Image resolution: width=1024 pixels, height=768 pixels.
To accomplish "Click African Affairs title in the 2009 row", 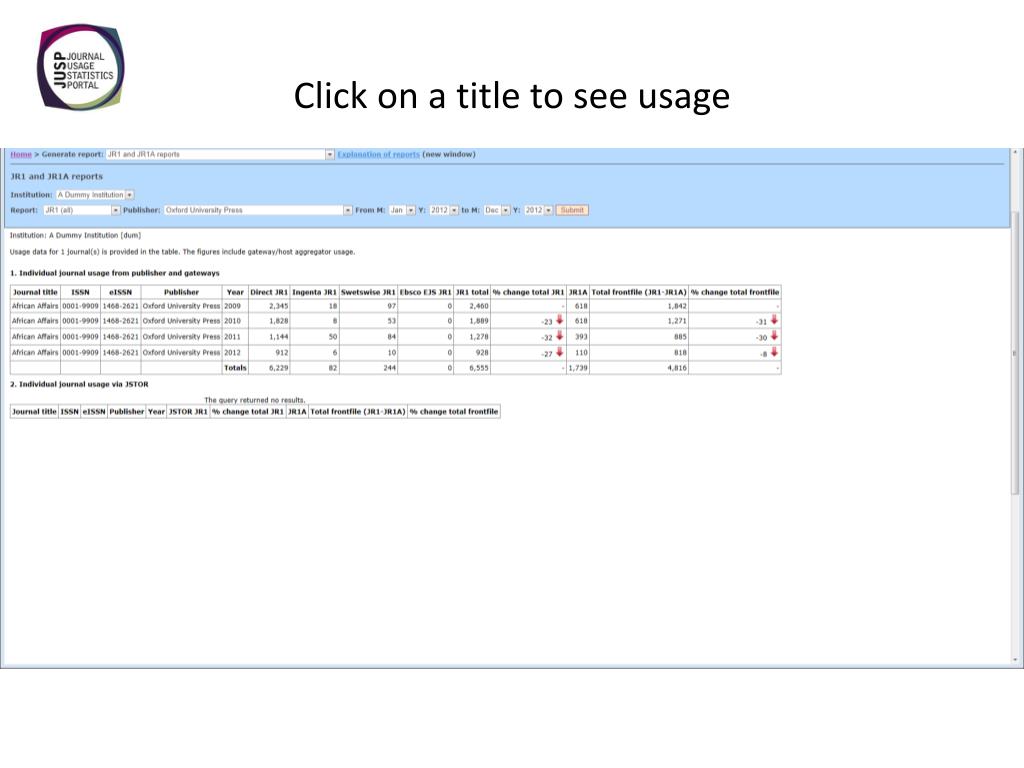I will pos(35,306).
